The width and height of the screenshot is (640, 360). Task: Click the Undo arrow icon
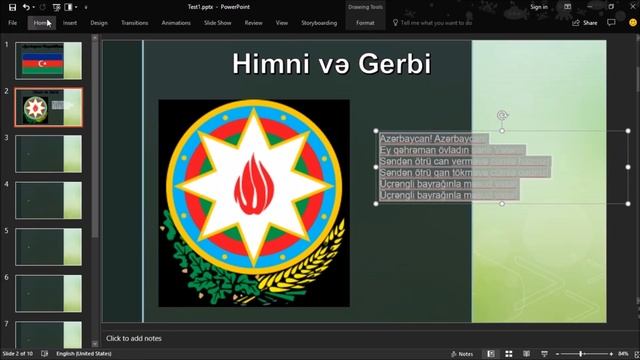pos(26,7)
